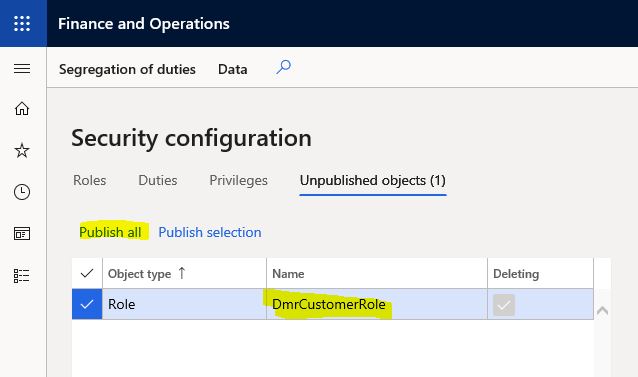
Task: Toggle the Deleting checkbox for DmrCustomerRole
Action: (504, 305)
